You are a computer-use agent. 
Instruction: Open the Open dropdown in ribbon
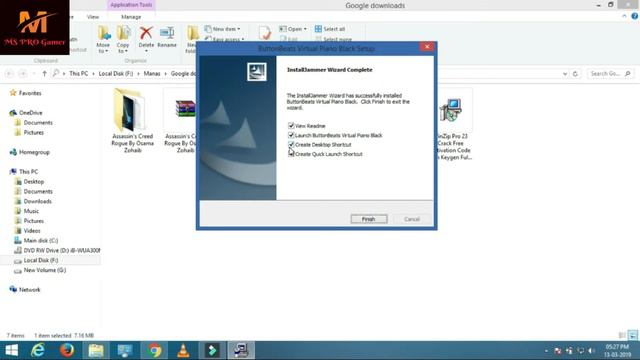coord(293,29)
